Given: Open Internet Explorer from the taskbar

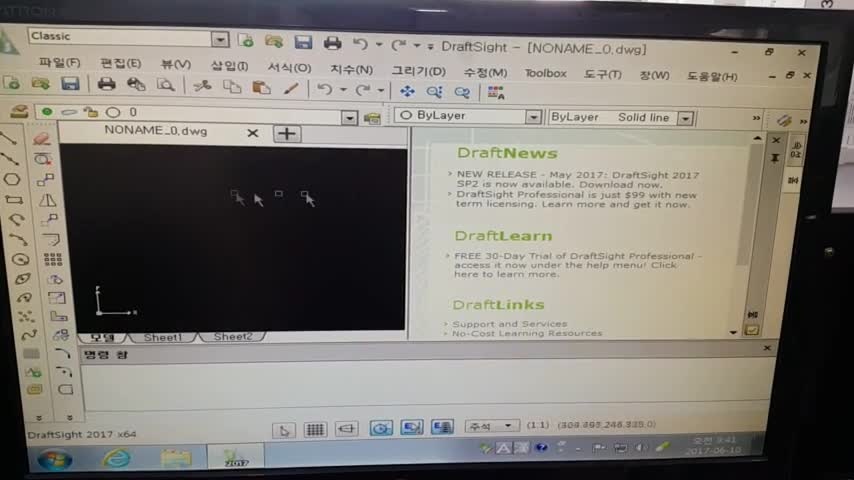Looking at the screenshot, I should [115, 459].
